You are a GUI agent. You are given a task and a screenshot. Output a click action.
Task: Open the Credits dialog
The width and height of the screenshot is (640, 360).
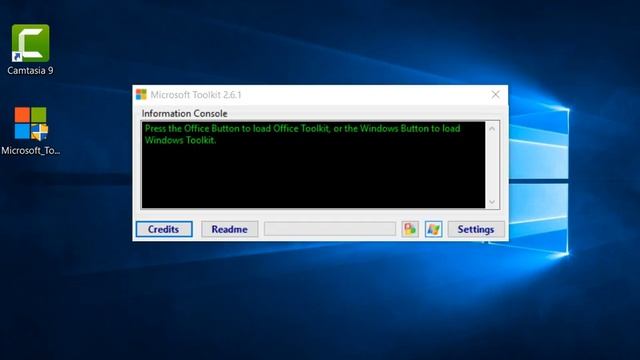(164, 229)
